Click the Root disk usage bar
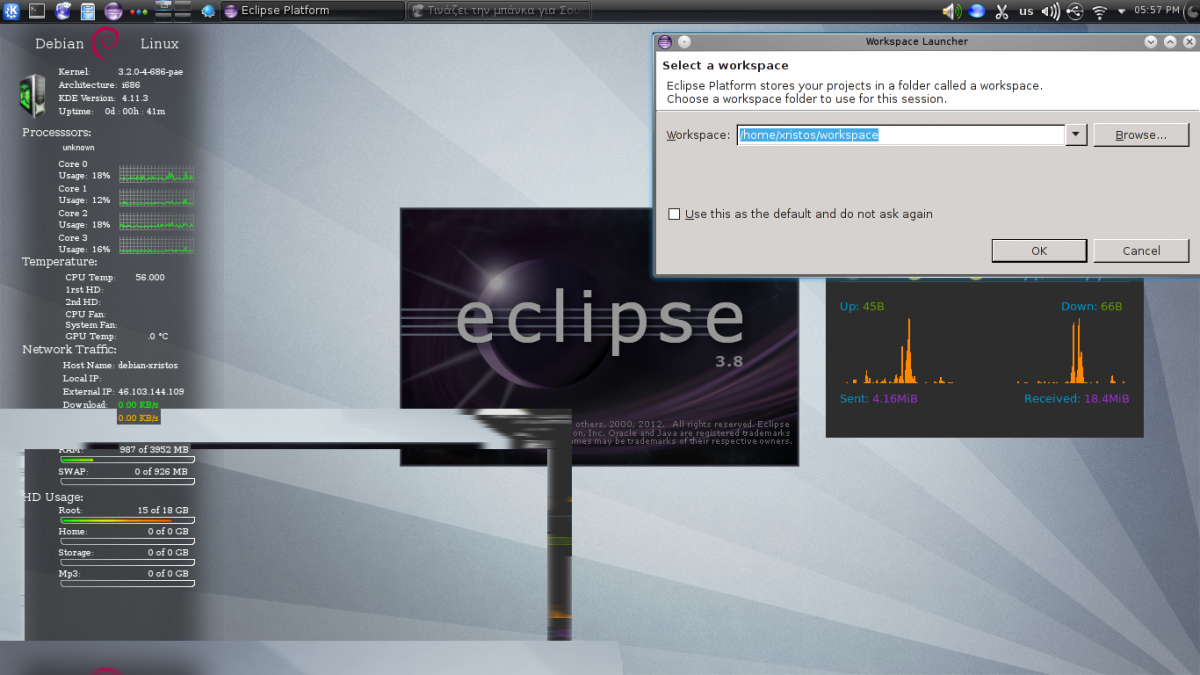 click(x=127, y=520)
